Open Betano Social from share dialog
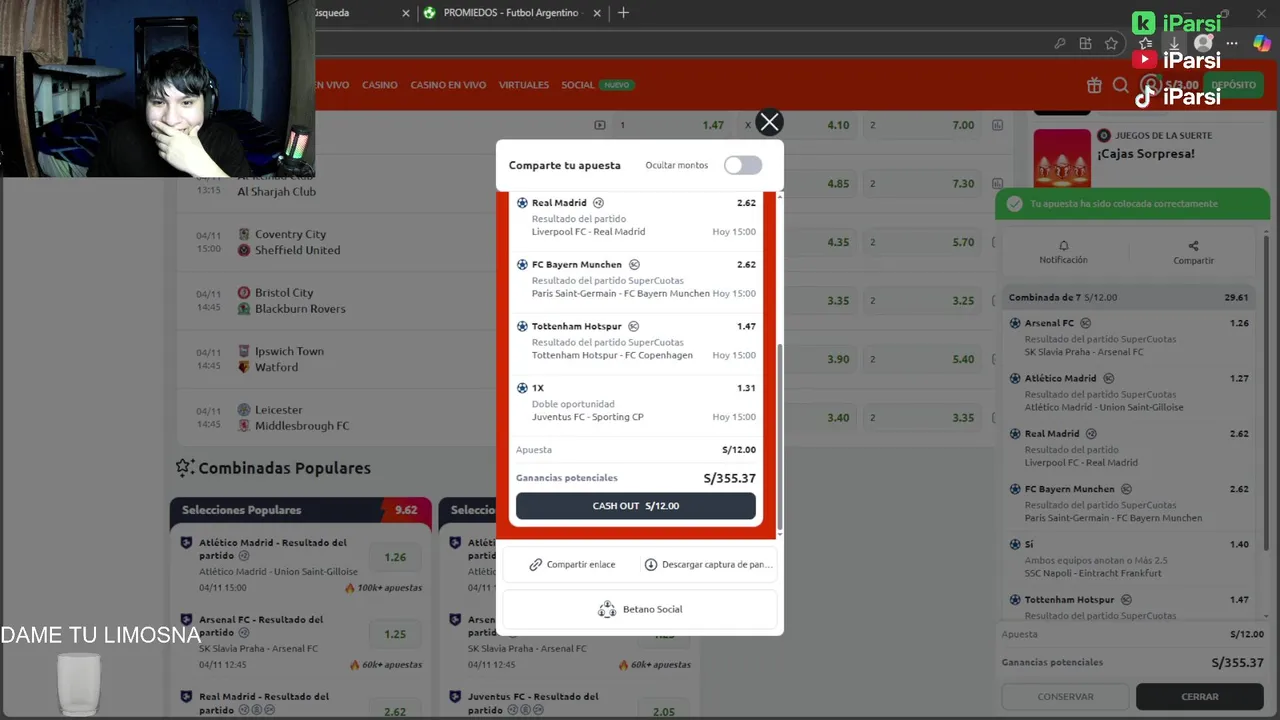Viewport: 1280px width, 720px height. click(x=640, y=609)
